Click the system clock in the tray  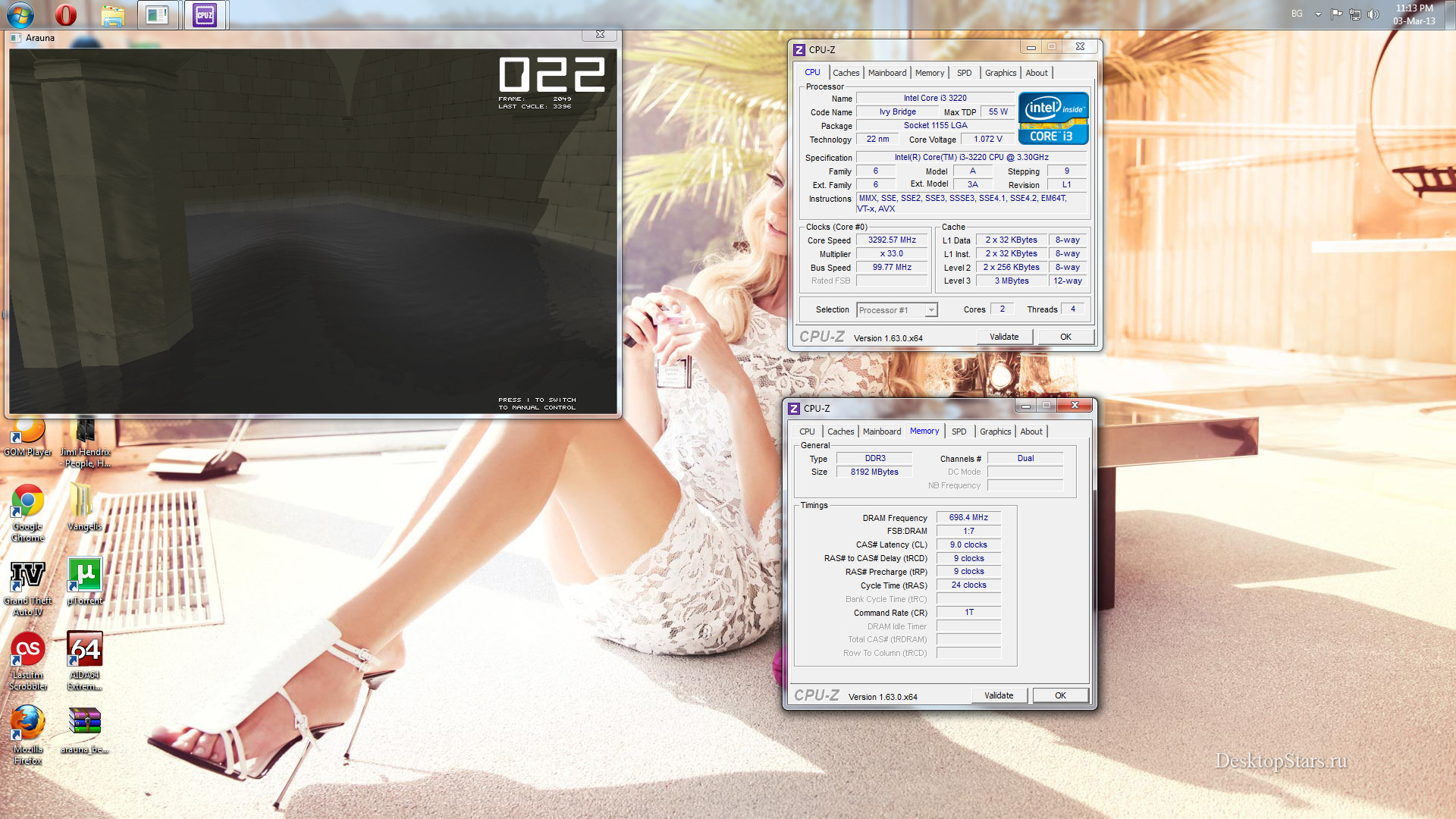pyautogui.click(x=1414, y=14)
